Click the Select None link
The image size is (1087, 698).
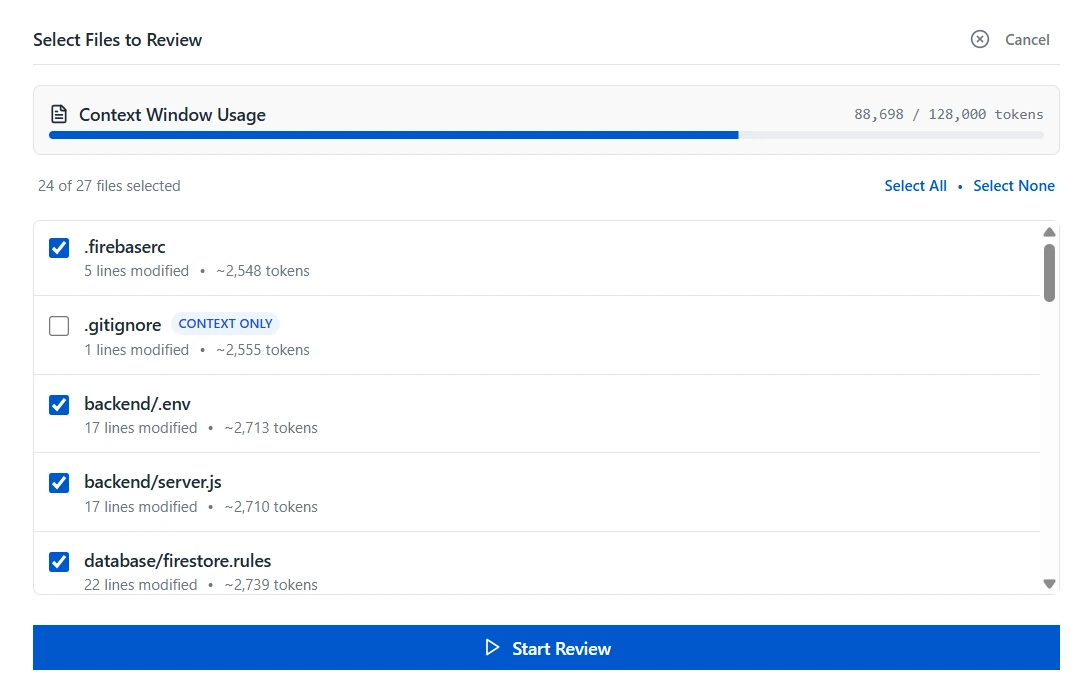click(x=1014, y=185)
